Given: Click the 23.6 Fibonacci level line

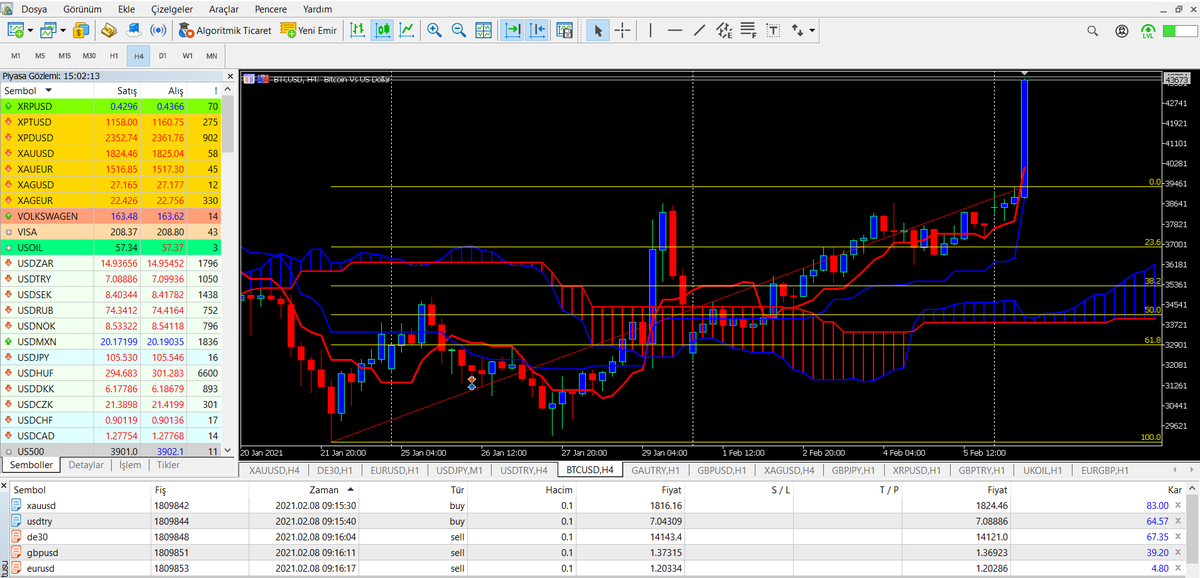Looking at the screenshot, I should pyautogui.click(x=745, y=247).
